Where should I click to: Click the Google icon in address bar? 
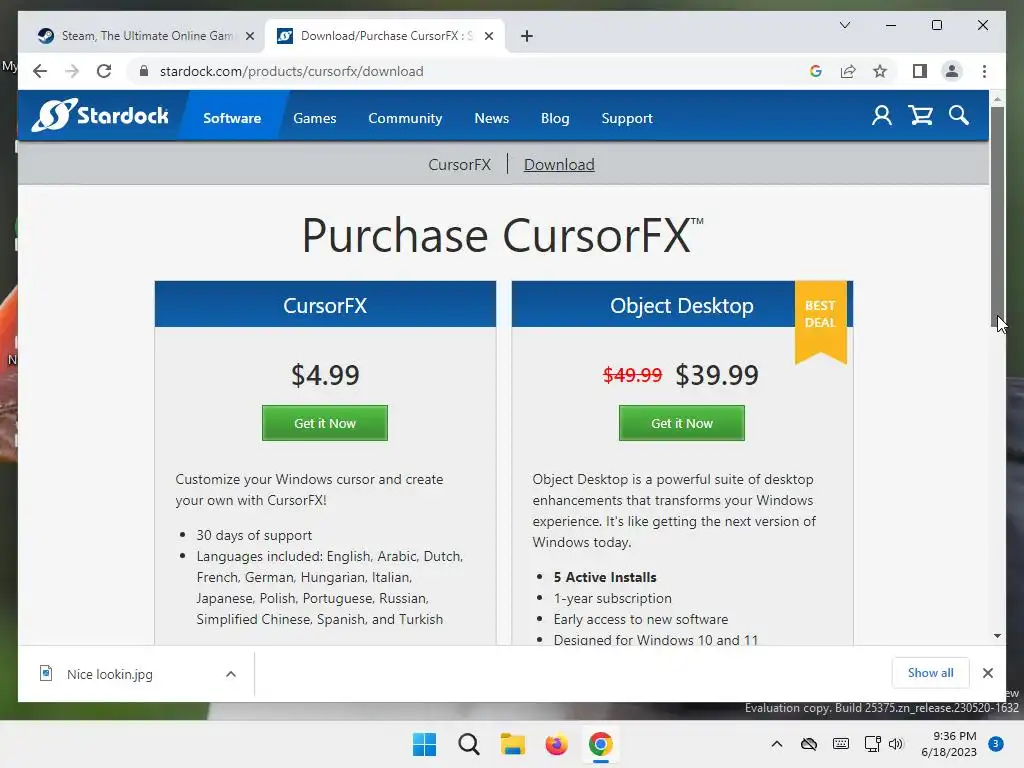click(x=816, y=71)
